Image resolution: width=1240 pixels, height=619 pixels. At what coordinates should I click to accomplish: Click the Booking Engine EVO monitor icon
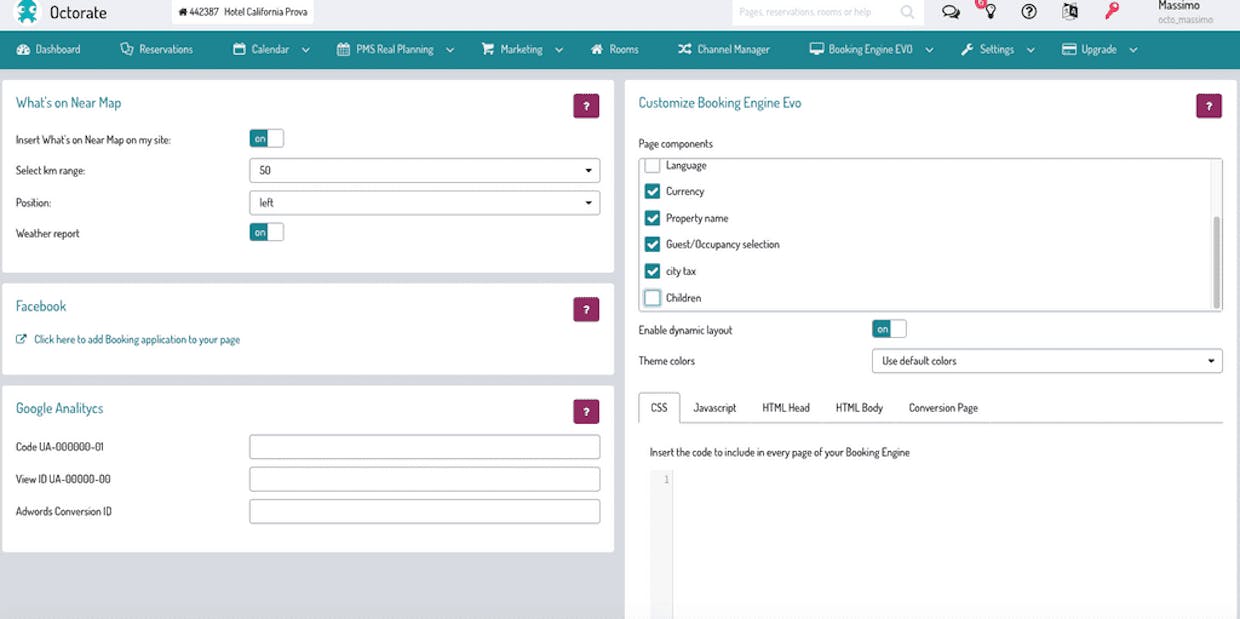(816, 49)
